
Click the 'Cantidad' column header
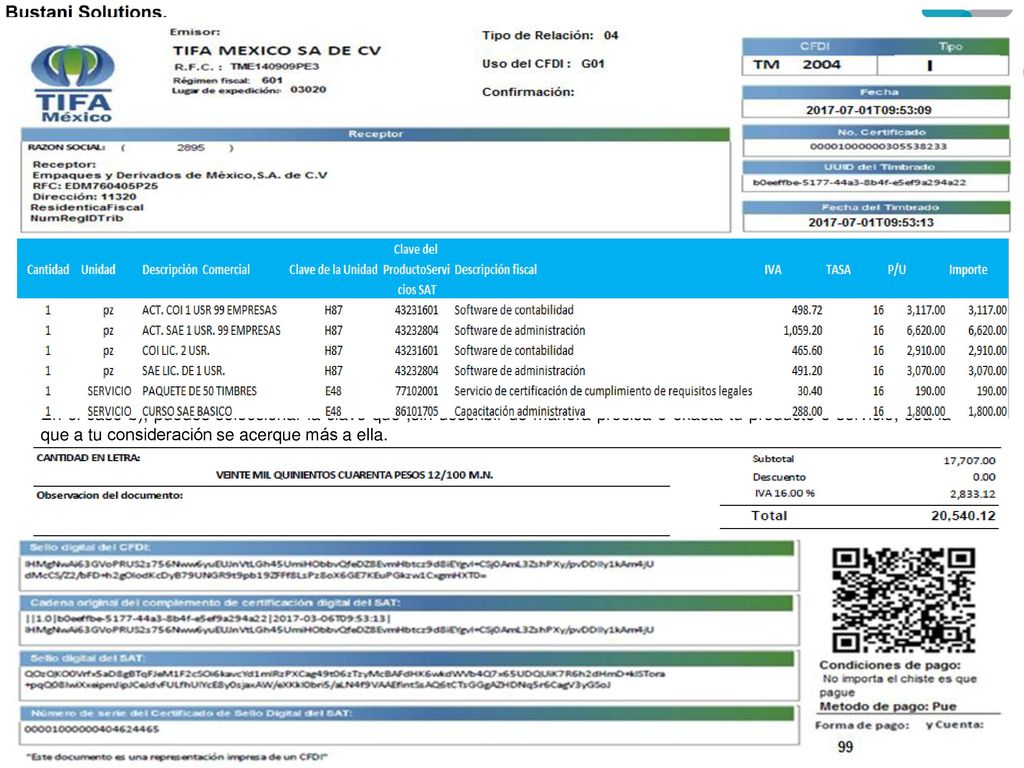coord(48,270)
